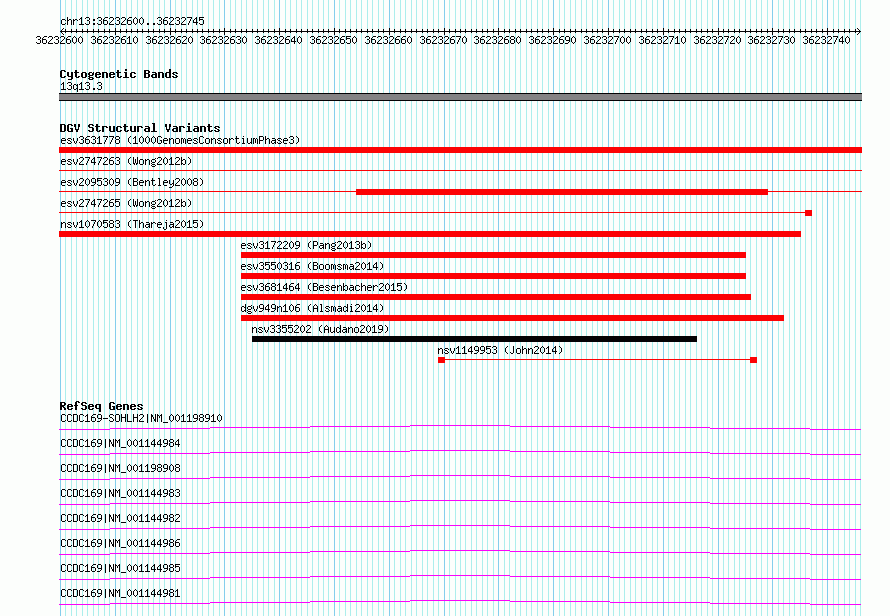Open gene CCDC169|NM_001144982
The height and width of the screenshot is (616, 890).
point(120,518)
